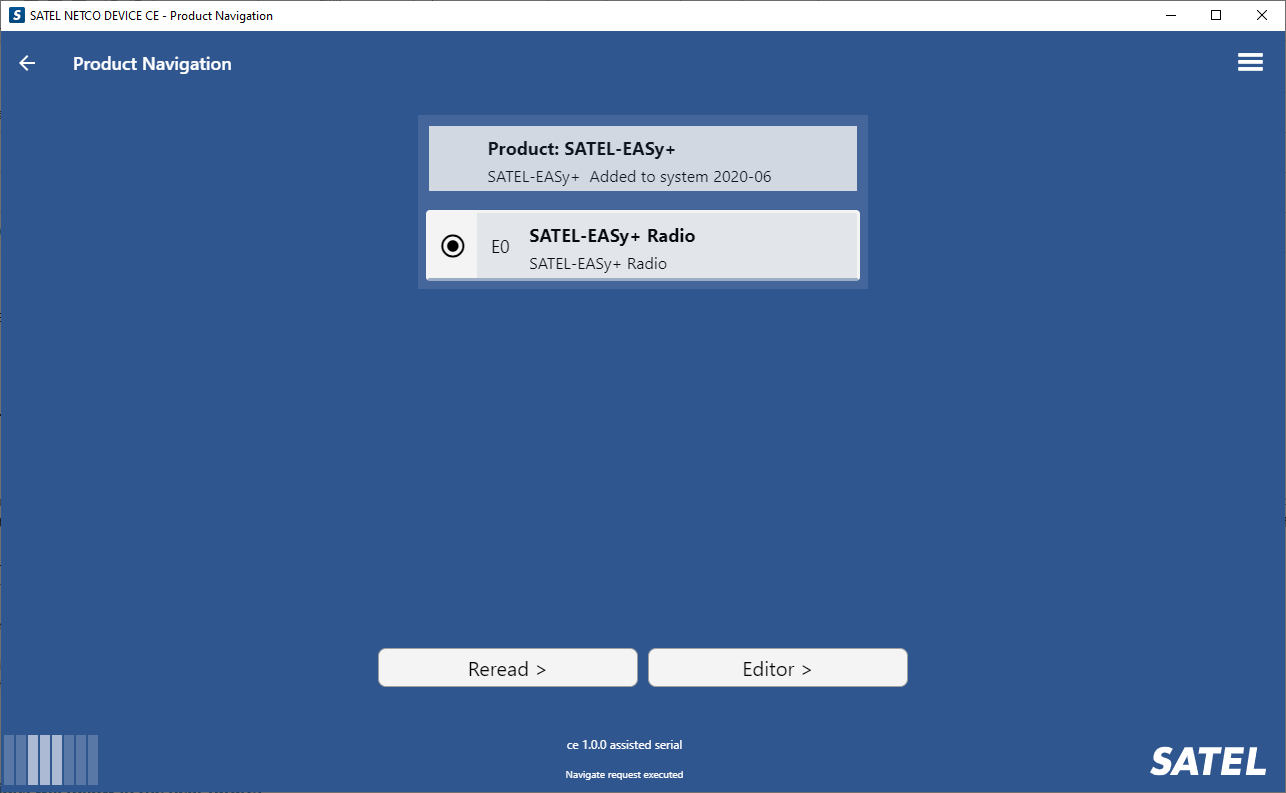The image size is (1286, 793).
Task: Click the activity indicator bars
Action: coord(51,760)
